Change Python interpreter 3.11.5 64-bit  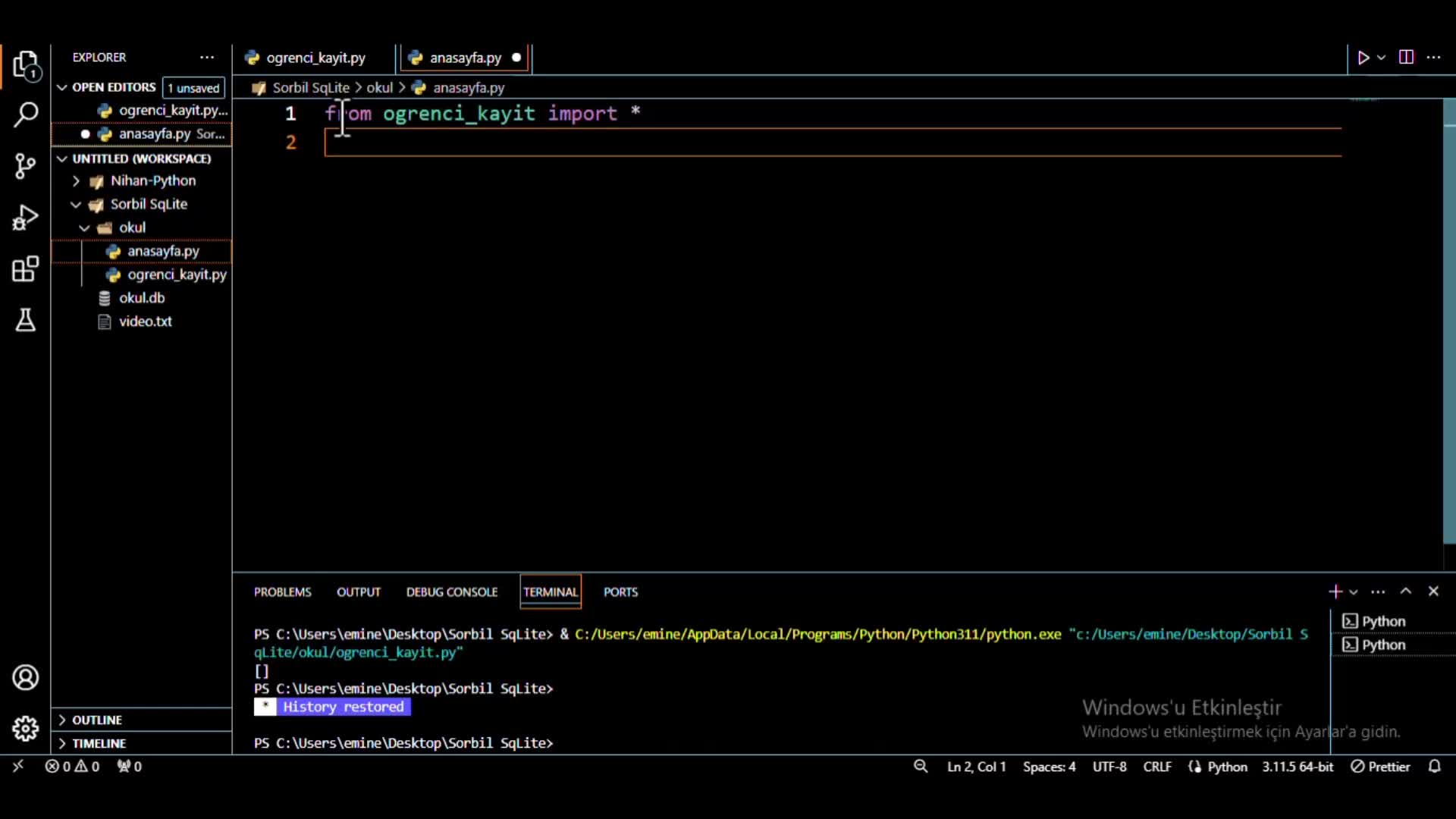point(1298,767)
